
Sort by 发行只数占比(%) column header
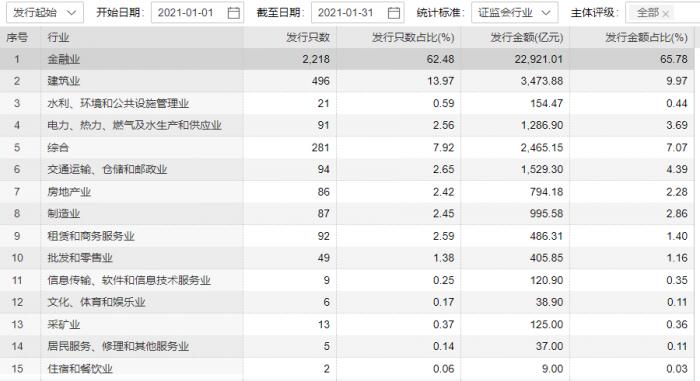[x=413, y=38]
